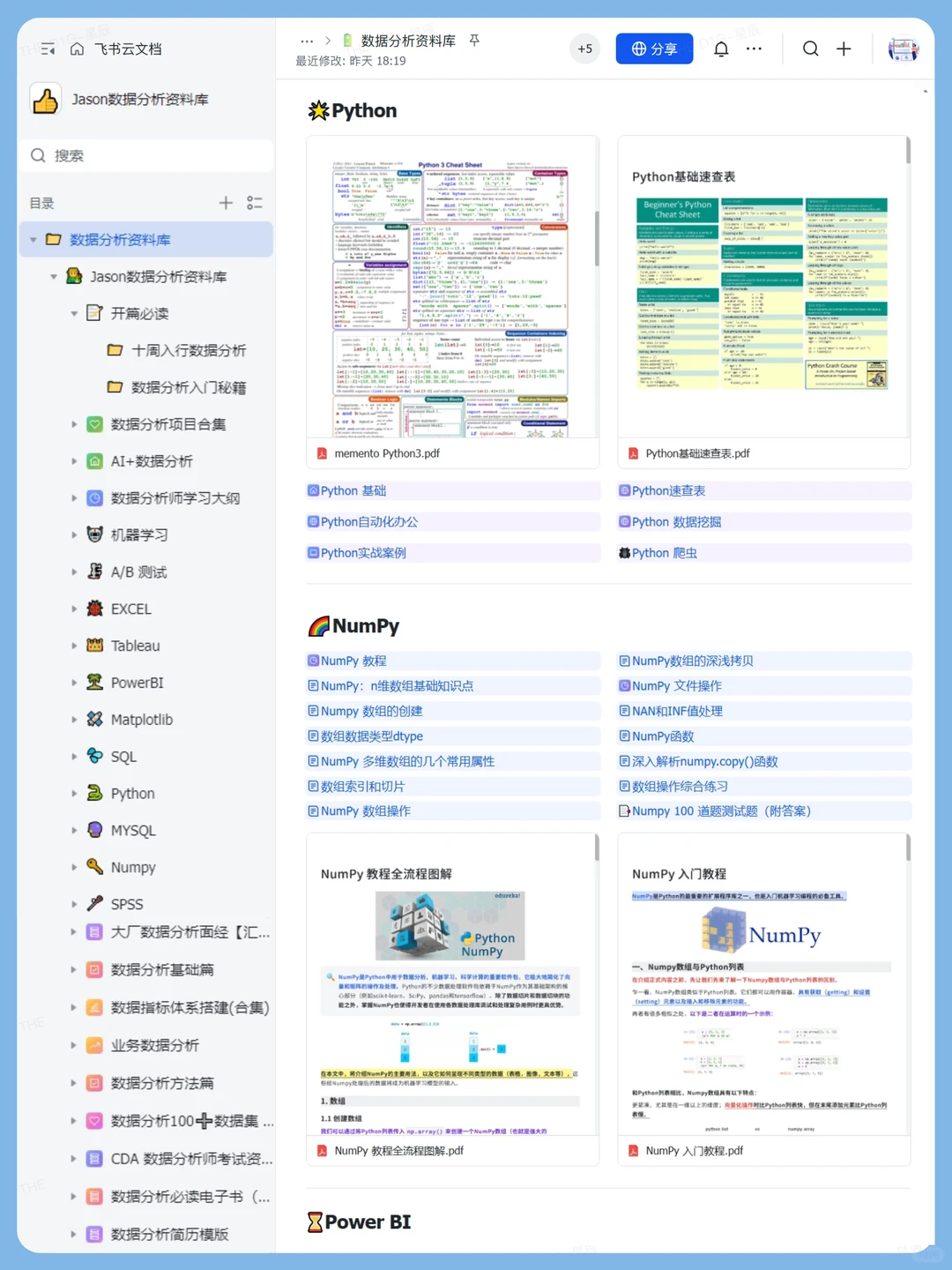Image resolution: width=952 pixels, height=1270 pixels.
Task: Open the memento Python3.pdf preview
Action: point(452,302)
